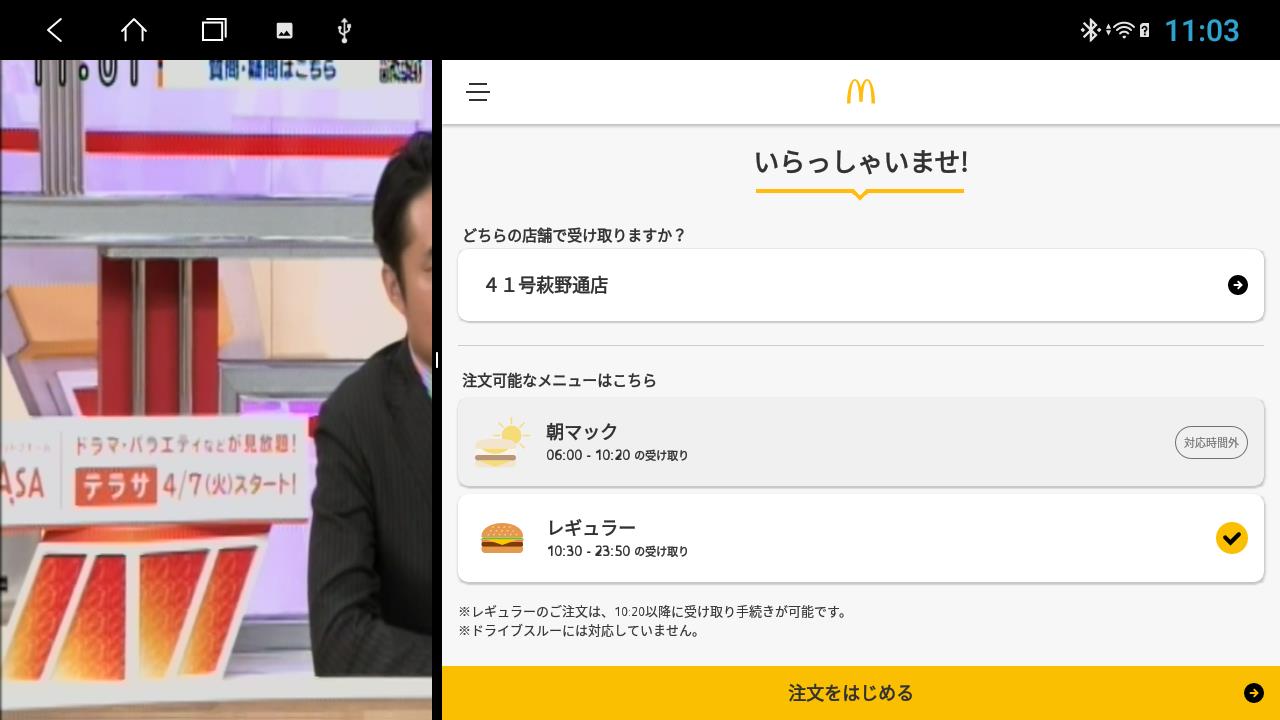Tap the Bluetooth status icon
Image resolution: width=1280 pixels, height=720 pixels.
pyautogui.click(x=1090, y=30)
